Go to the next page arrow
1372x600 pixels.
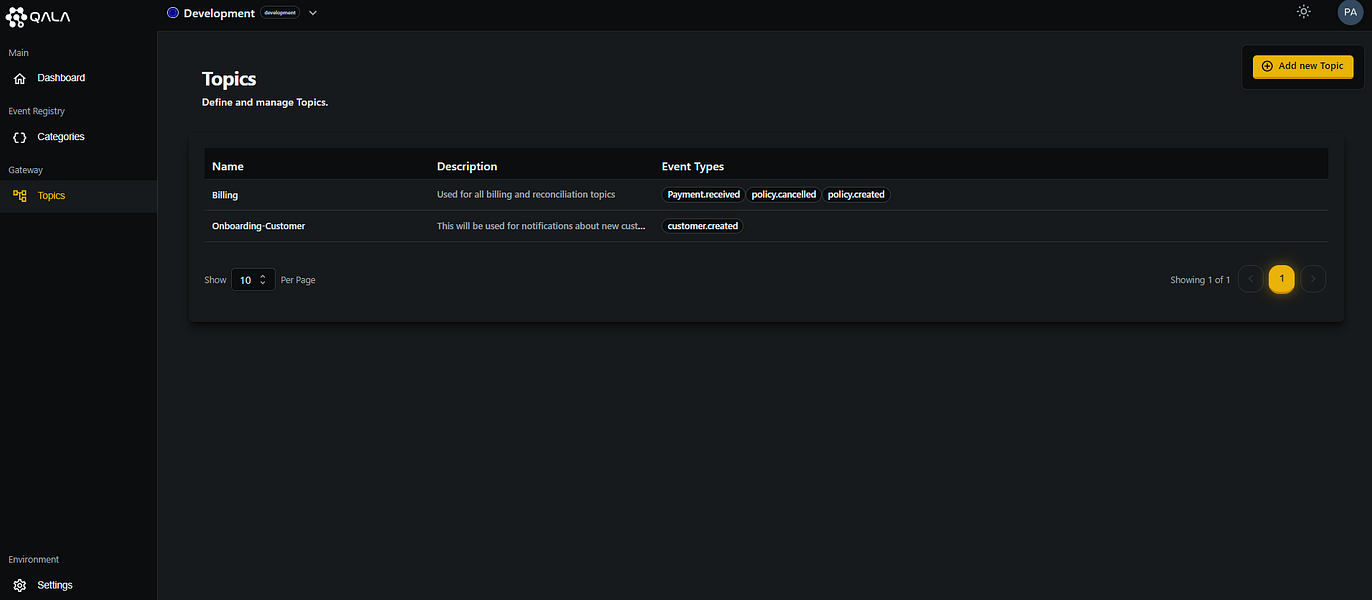tap(1313, 280)
